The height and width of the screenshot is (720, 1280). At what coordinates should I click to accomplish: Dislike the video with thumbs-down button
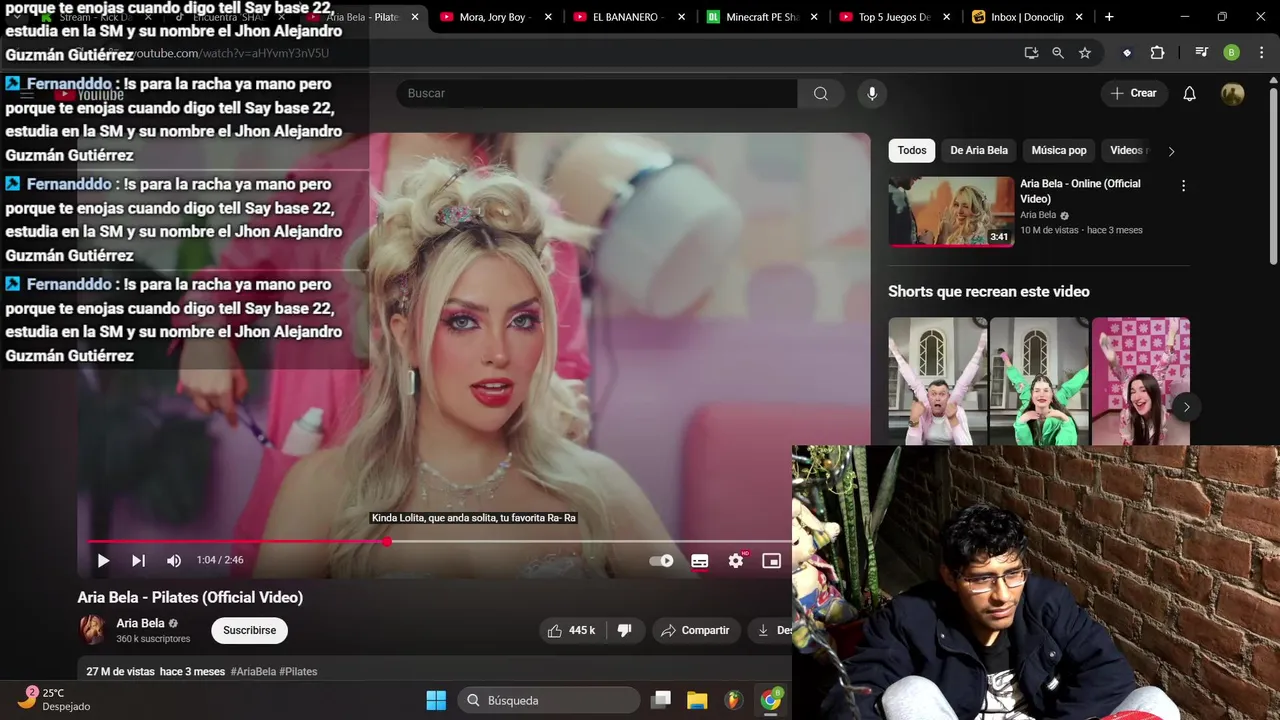click(x=624, y=630)
